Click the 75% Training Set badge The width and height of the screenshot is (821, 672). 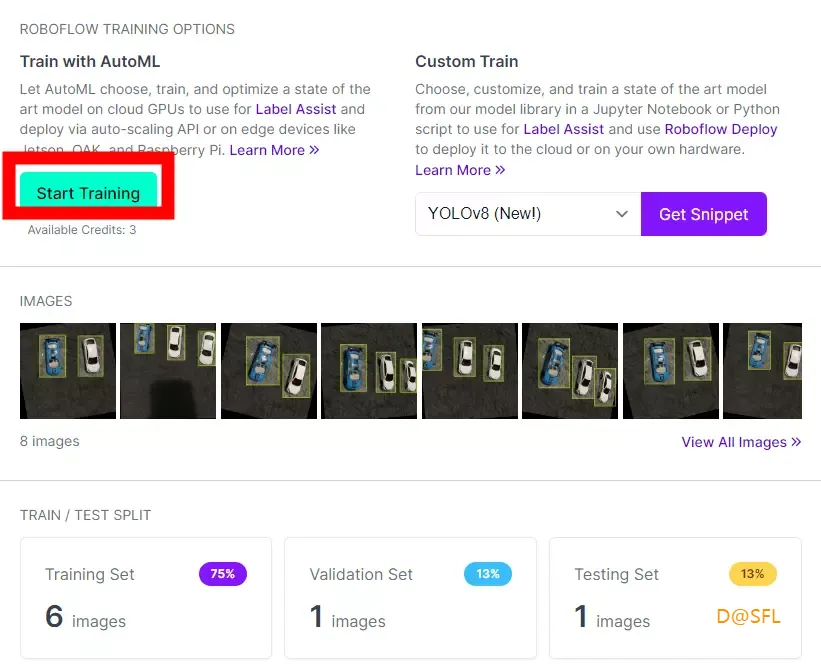(x=223, y=574)
